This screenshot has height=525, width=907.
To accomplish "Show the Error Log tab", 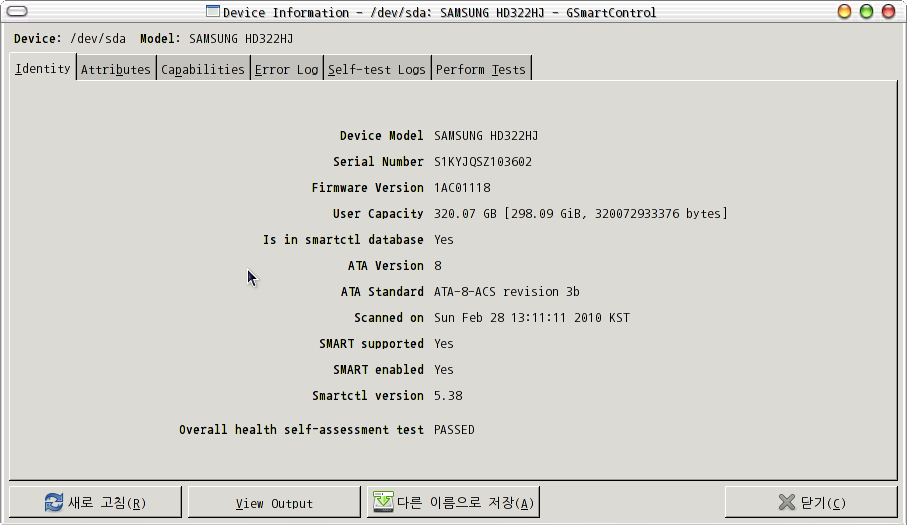I will click(x=286, y=69).
